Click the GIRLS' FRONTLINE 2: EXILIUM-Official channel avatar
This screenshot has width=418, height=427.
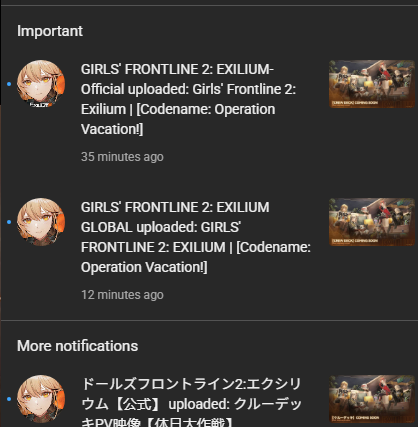tap(41, 84)
